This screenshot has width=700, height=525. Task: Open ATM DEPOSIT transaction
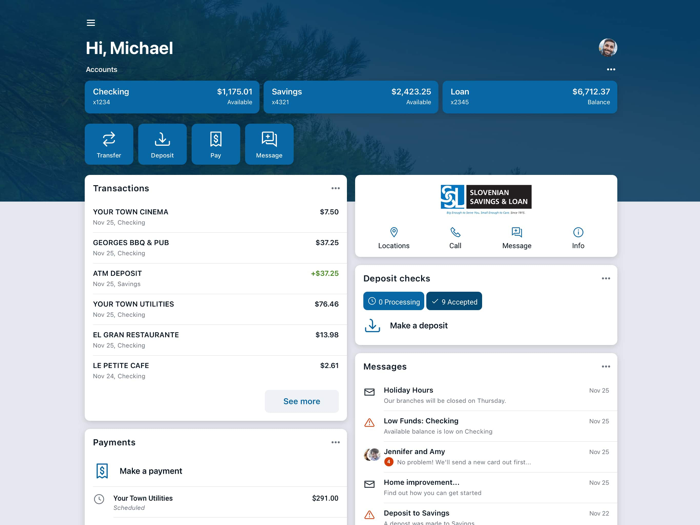coord(216,279)
